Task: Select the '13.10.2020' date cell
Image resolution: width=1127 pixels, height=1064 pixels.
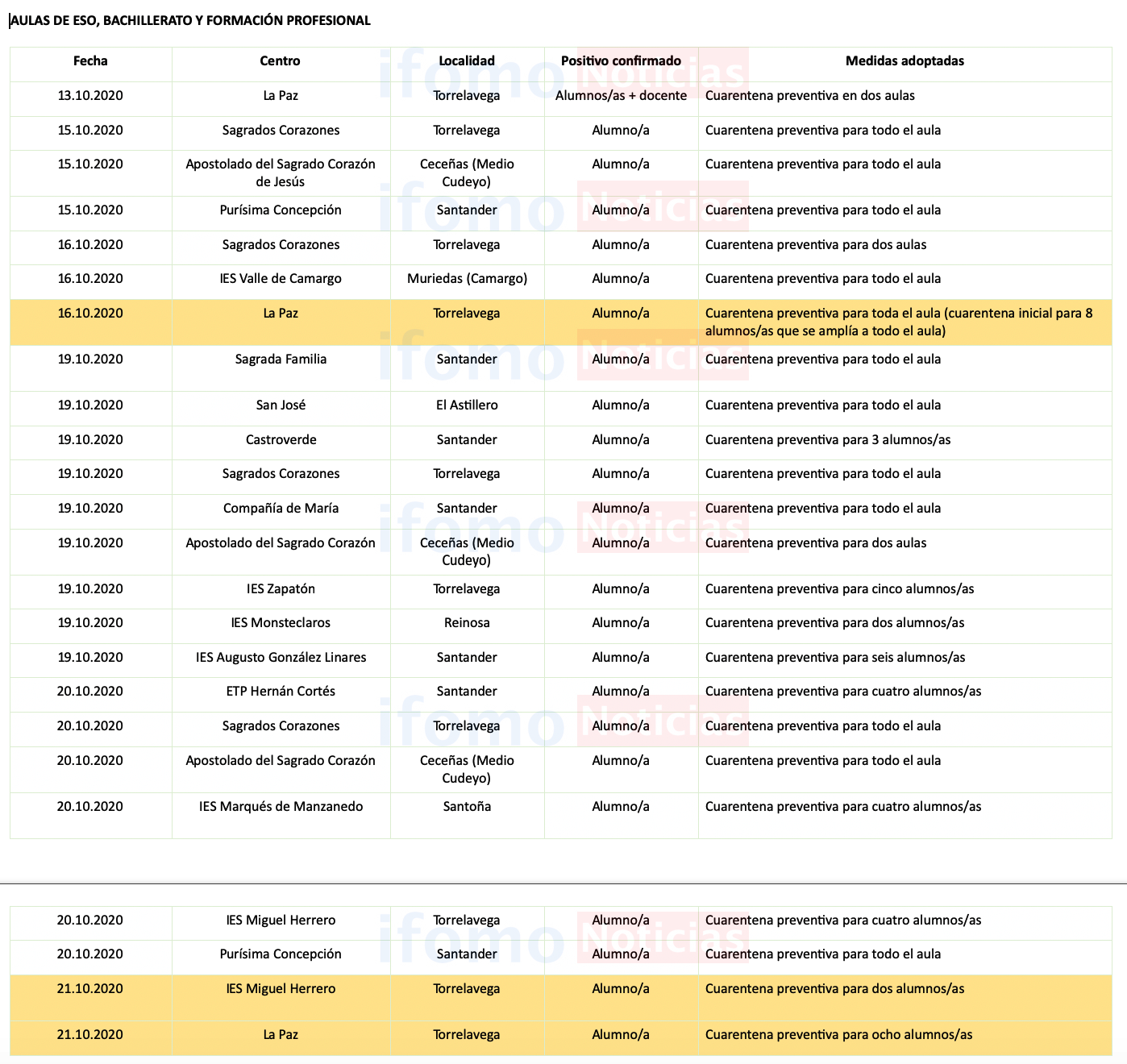Action: [x=90, y=96]
